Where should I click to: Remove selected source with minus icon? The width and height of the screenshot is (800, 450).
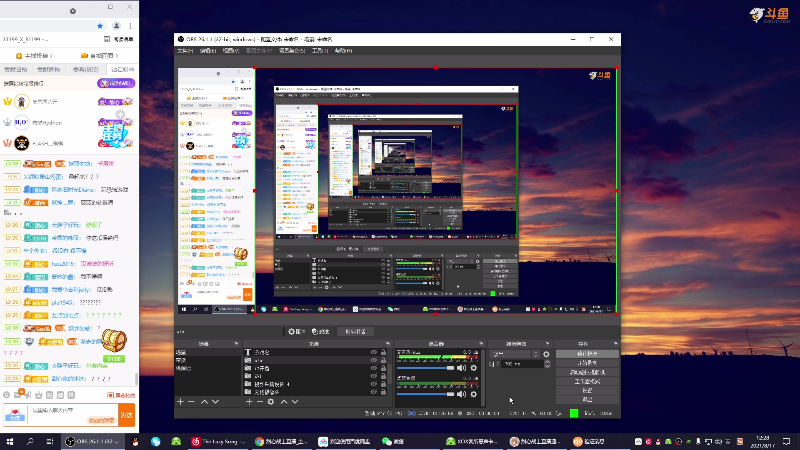pos(260,402)
